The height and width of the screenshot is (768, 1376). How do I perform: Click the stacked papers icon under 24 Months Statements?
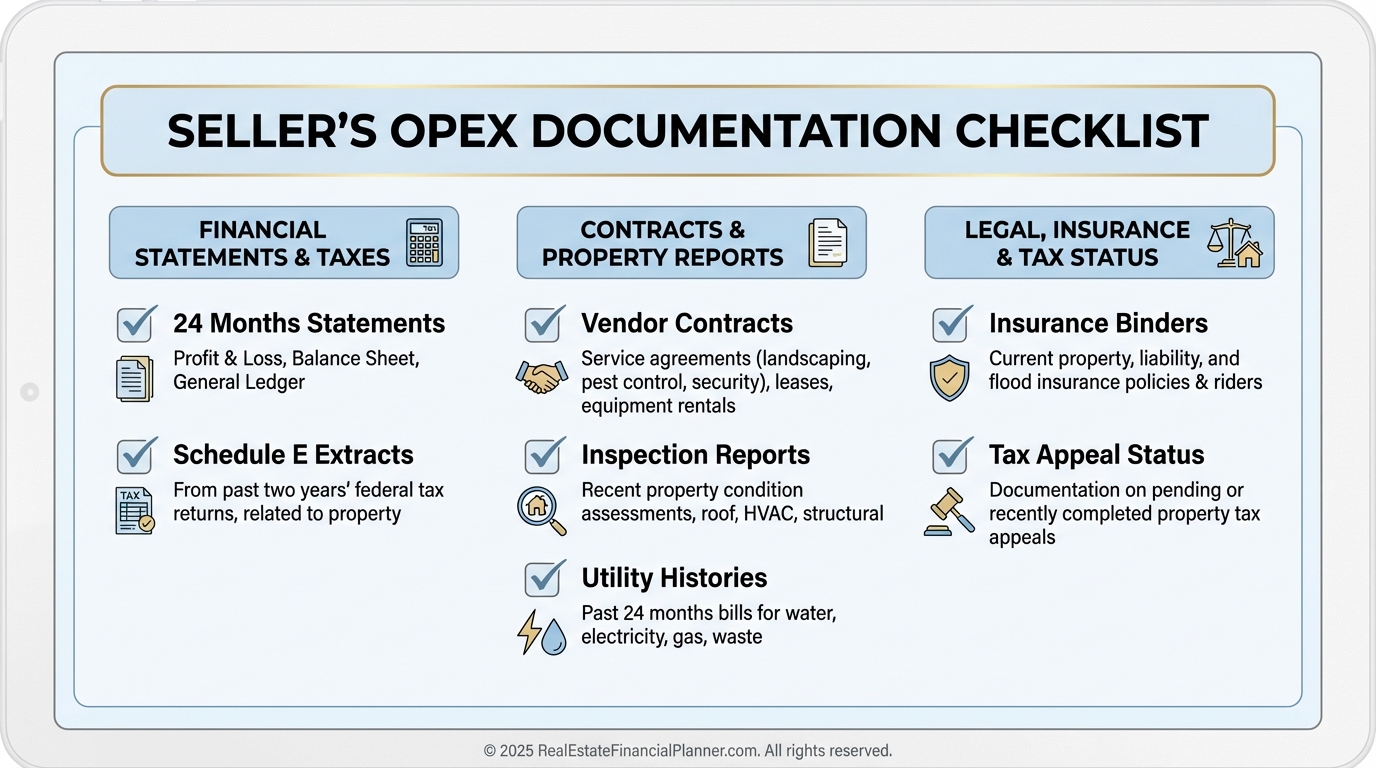coord(134,379)
